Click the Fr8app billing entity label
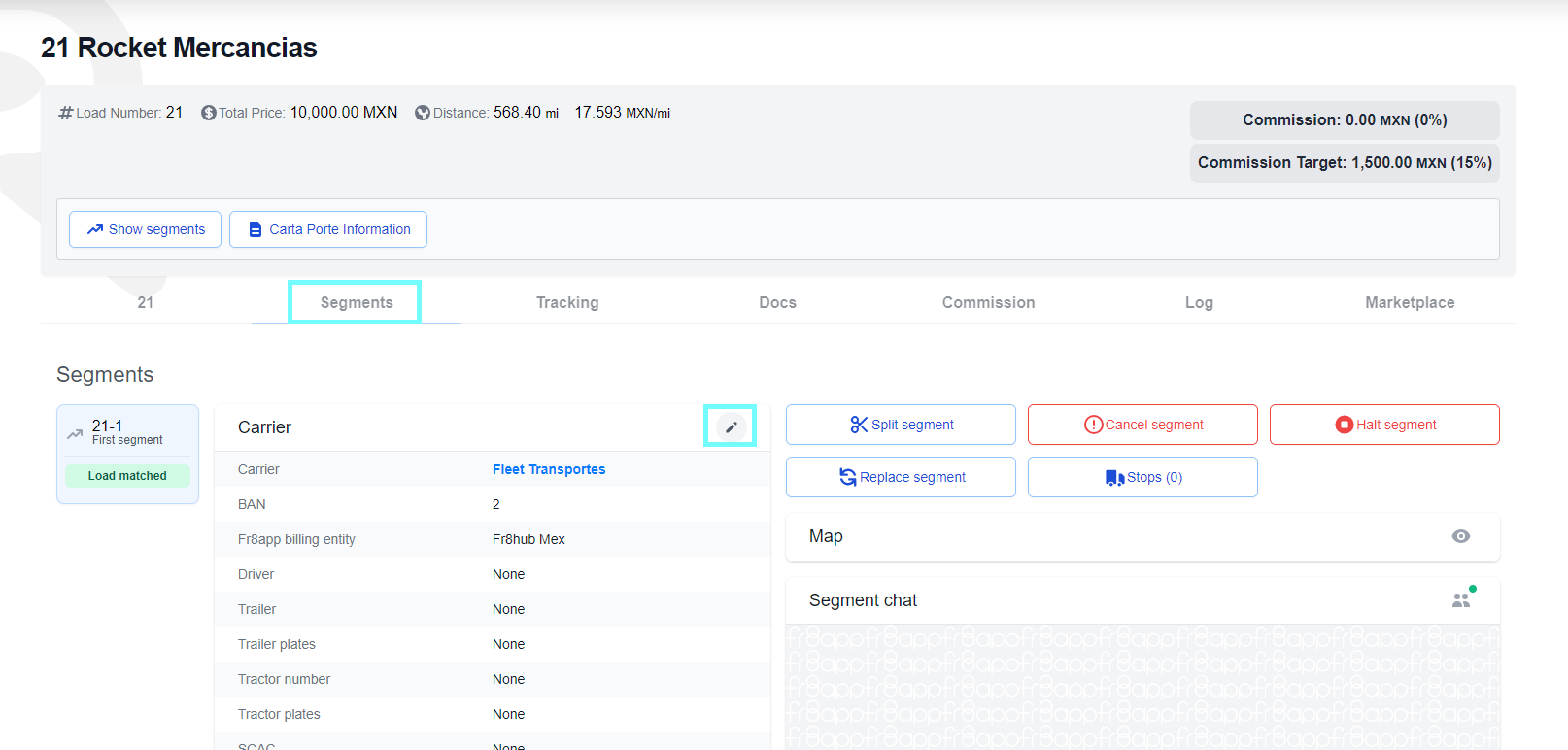This screenshot has width=1568, height=750. coord(296,539)
